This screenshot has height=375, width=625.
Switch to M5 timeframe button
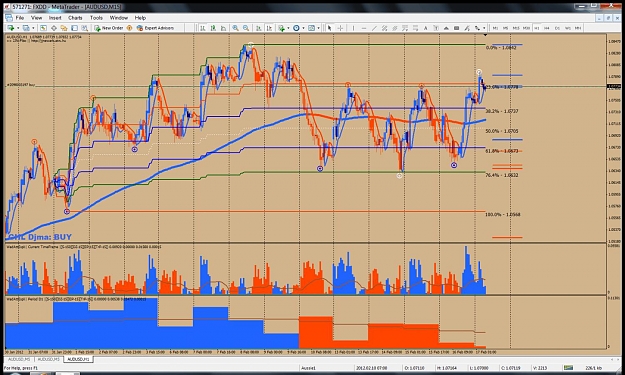point(505,28)
